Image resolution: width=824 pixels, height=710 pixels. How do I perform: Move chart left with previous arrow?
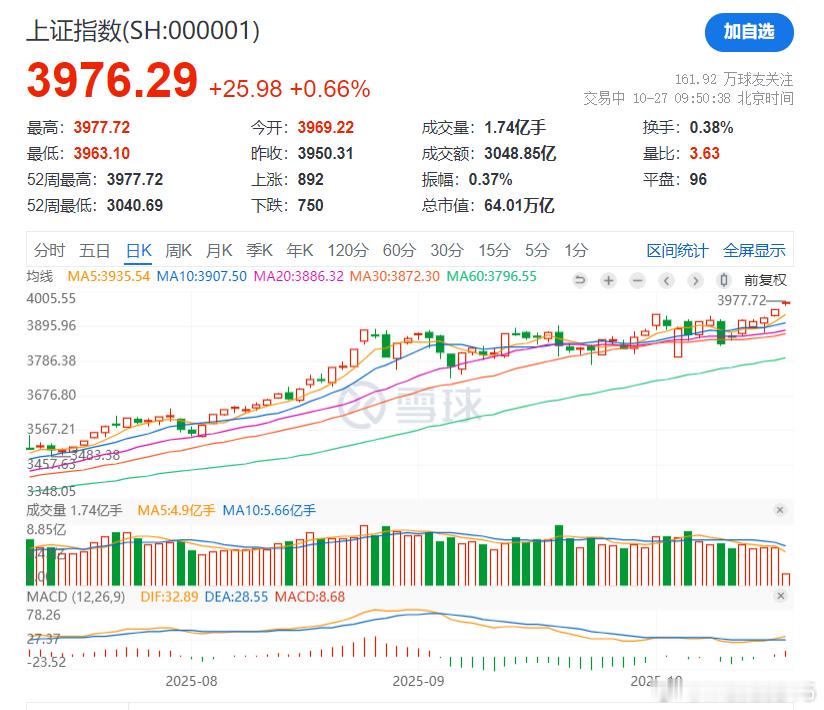click(666, 280)
